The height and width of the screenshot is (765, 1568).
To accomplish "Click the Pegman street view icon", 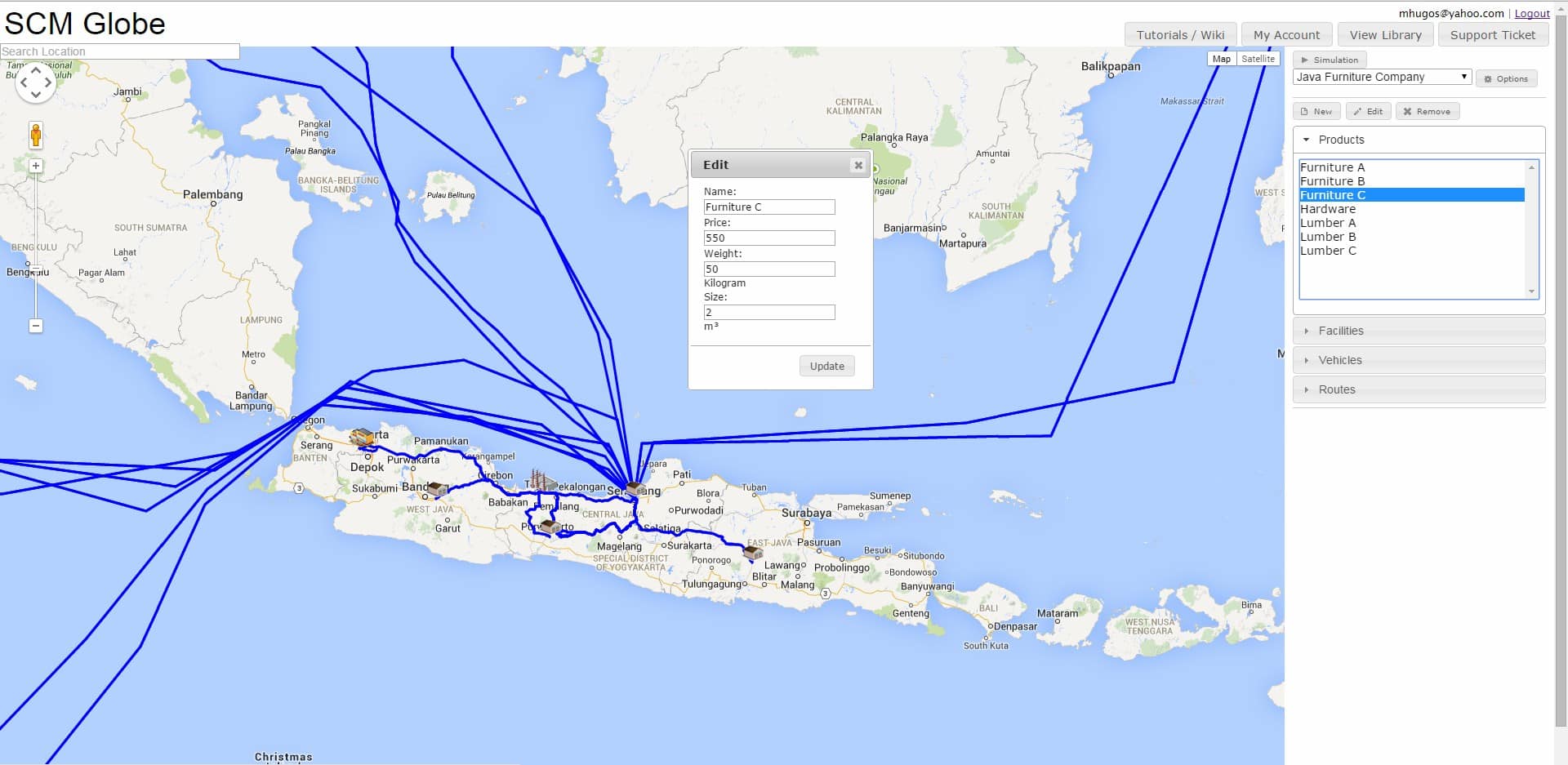I will (x=36, y=135).
